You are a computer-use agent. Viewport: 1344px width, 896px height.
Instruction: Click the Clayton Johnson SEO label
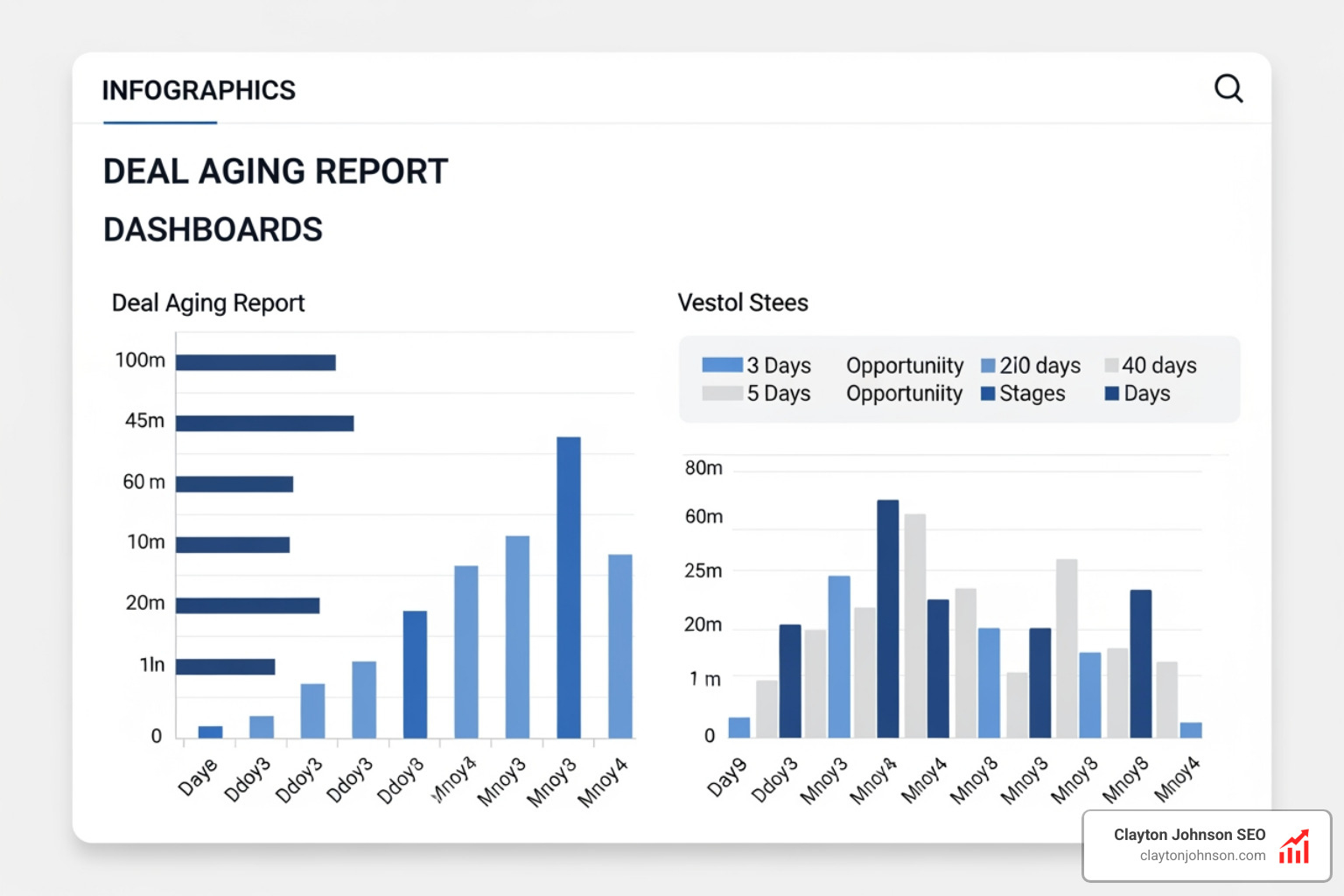[1190, 834]
